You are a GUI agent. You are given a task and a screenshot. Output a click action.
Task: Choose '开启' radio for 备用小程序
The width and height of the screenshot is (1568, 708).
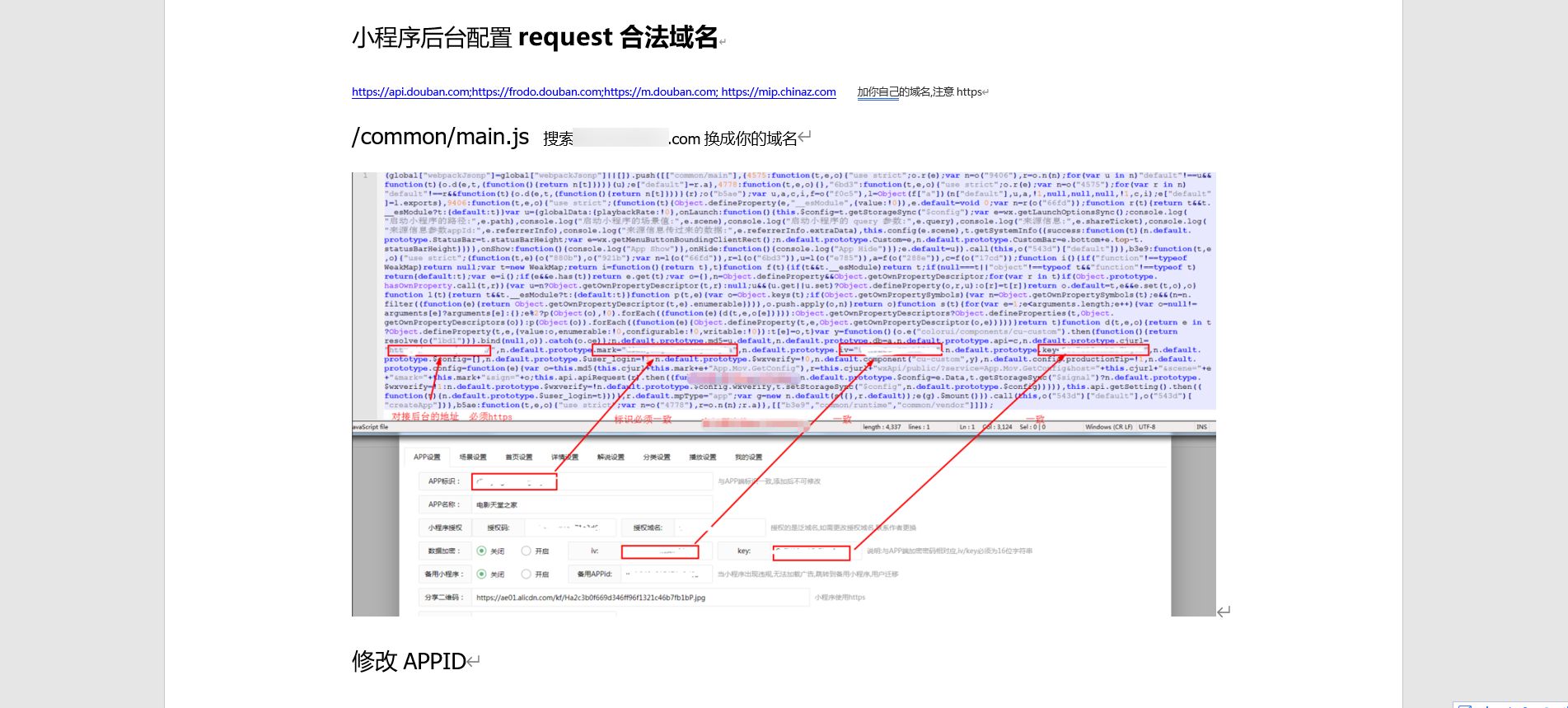click(x=527, y=574)
